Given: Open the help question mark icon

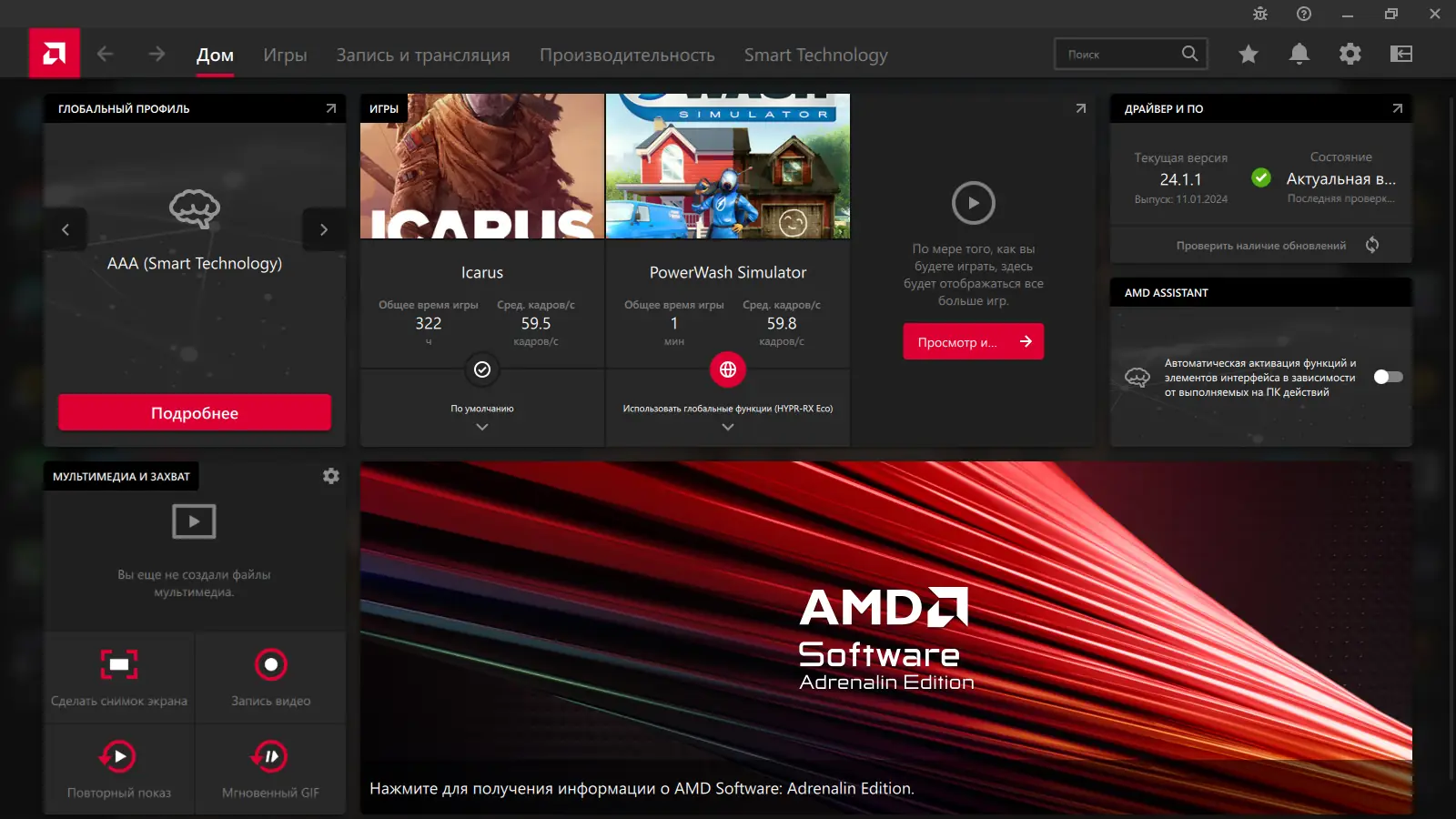Looking at the screenshot, I should click(x=1304, y=14).
